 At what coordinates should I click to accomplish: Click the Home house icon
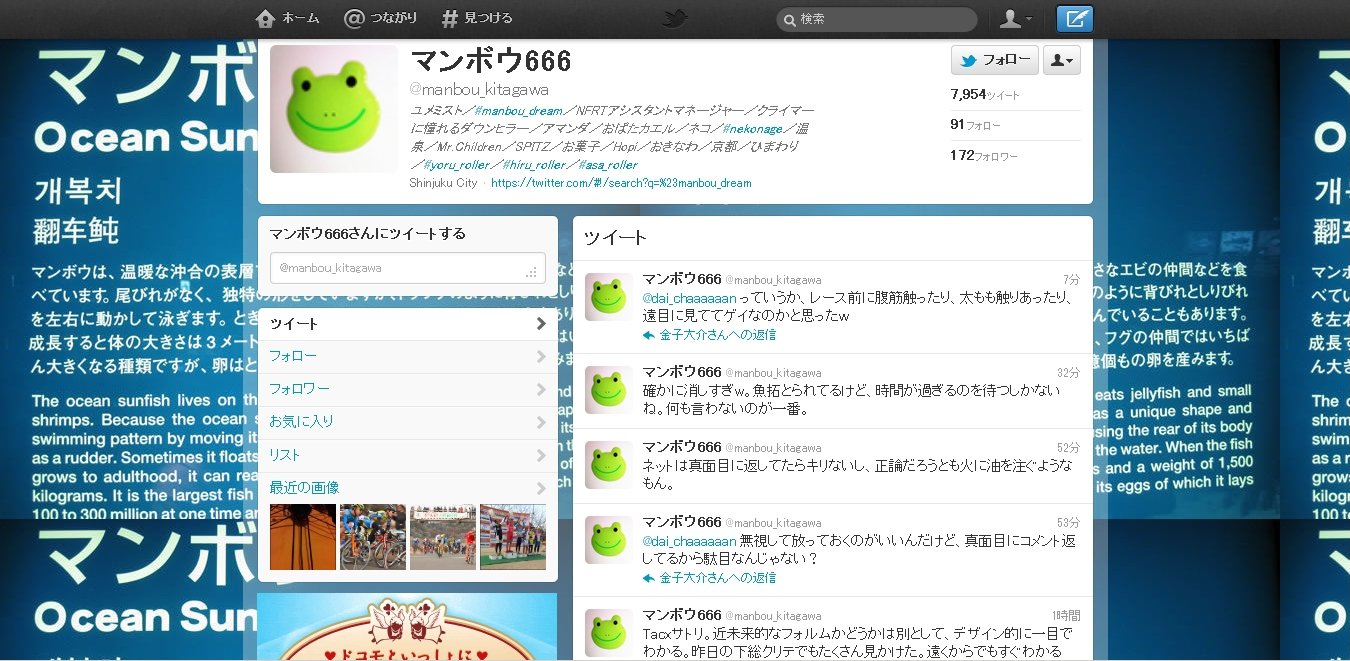[265, 19]
